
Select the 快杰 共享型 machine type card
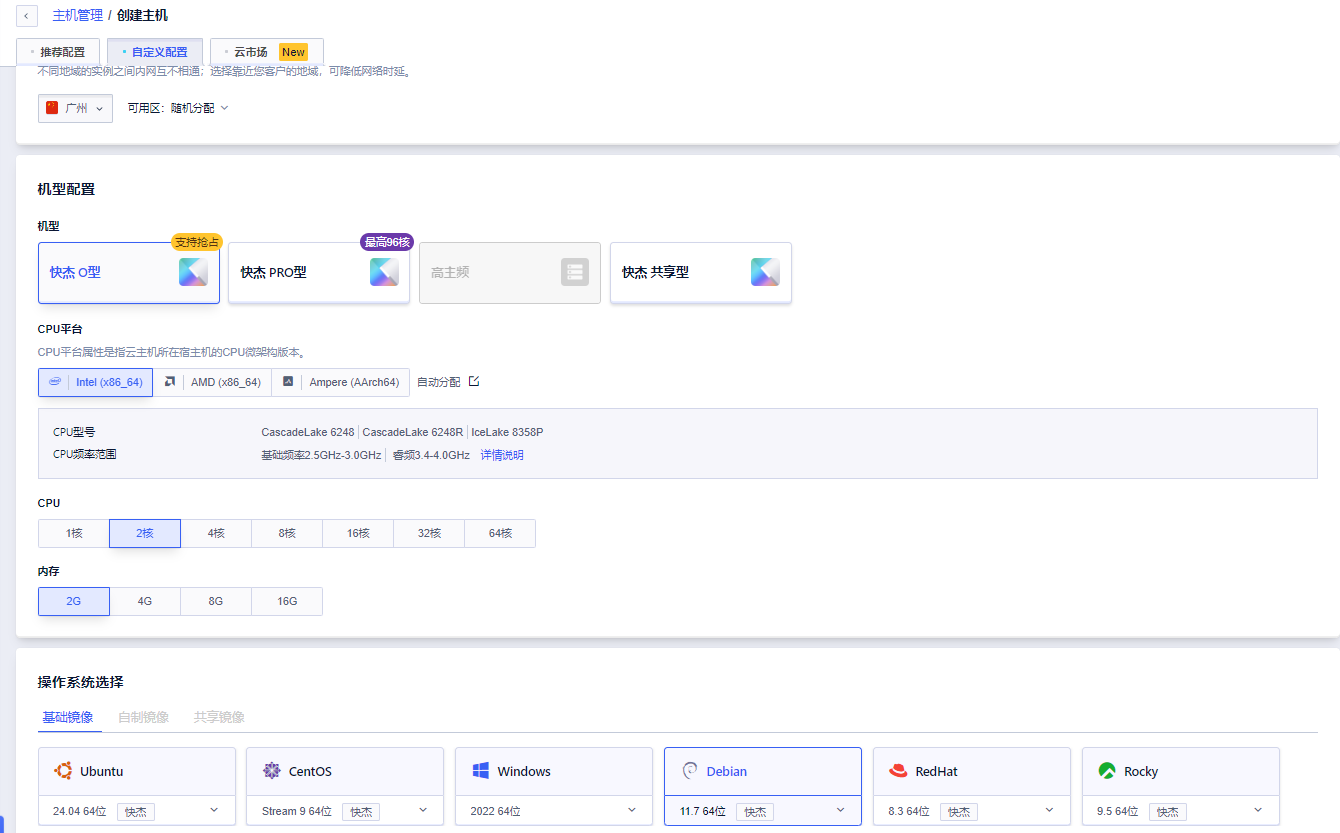700,272
